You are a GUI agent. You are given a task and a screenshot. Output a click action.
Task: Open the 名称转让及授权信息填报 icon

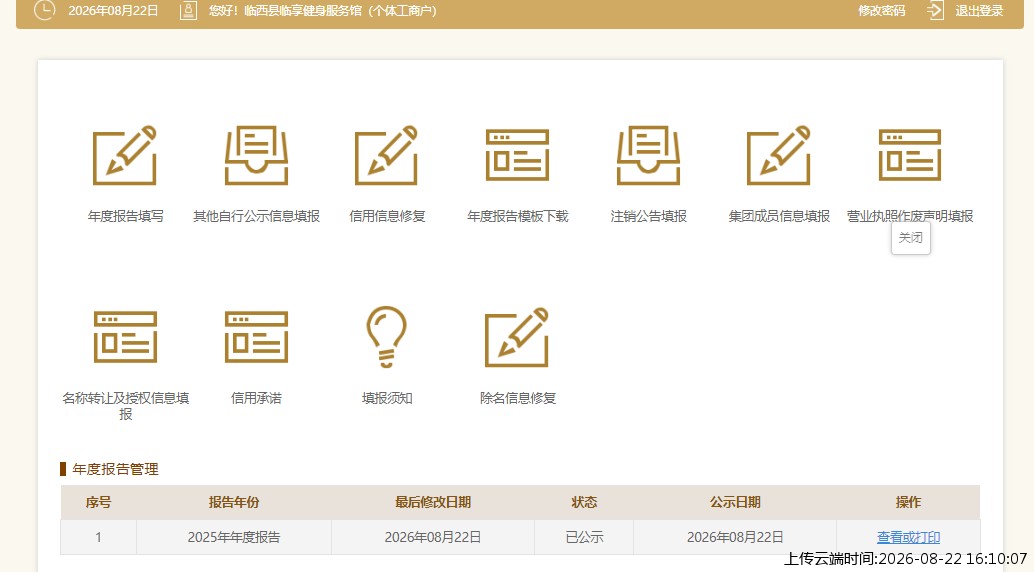coord(125,337)
